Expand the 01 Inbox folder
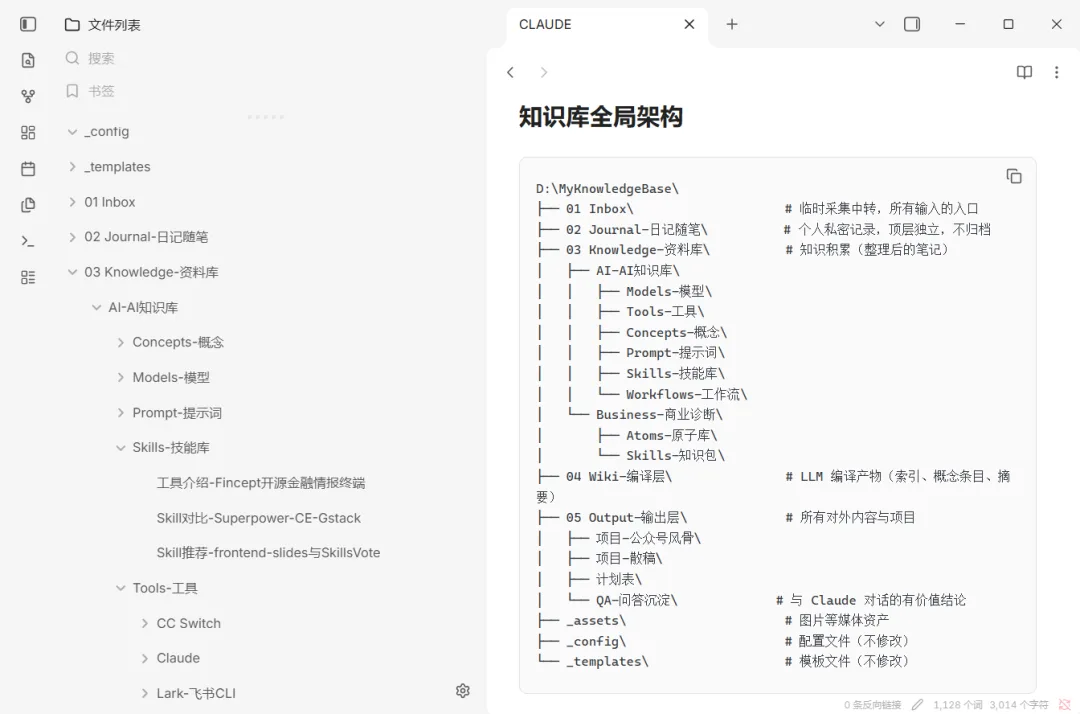 (72, 202)
